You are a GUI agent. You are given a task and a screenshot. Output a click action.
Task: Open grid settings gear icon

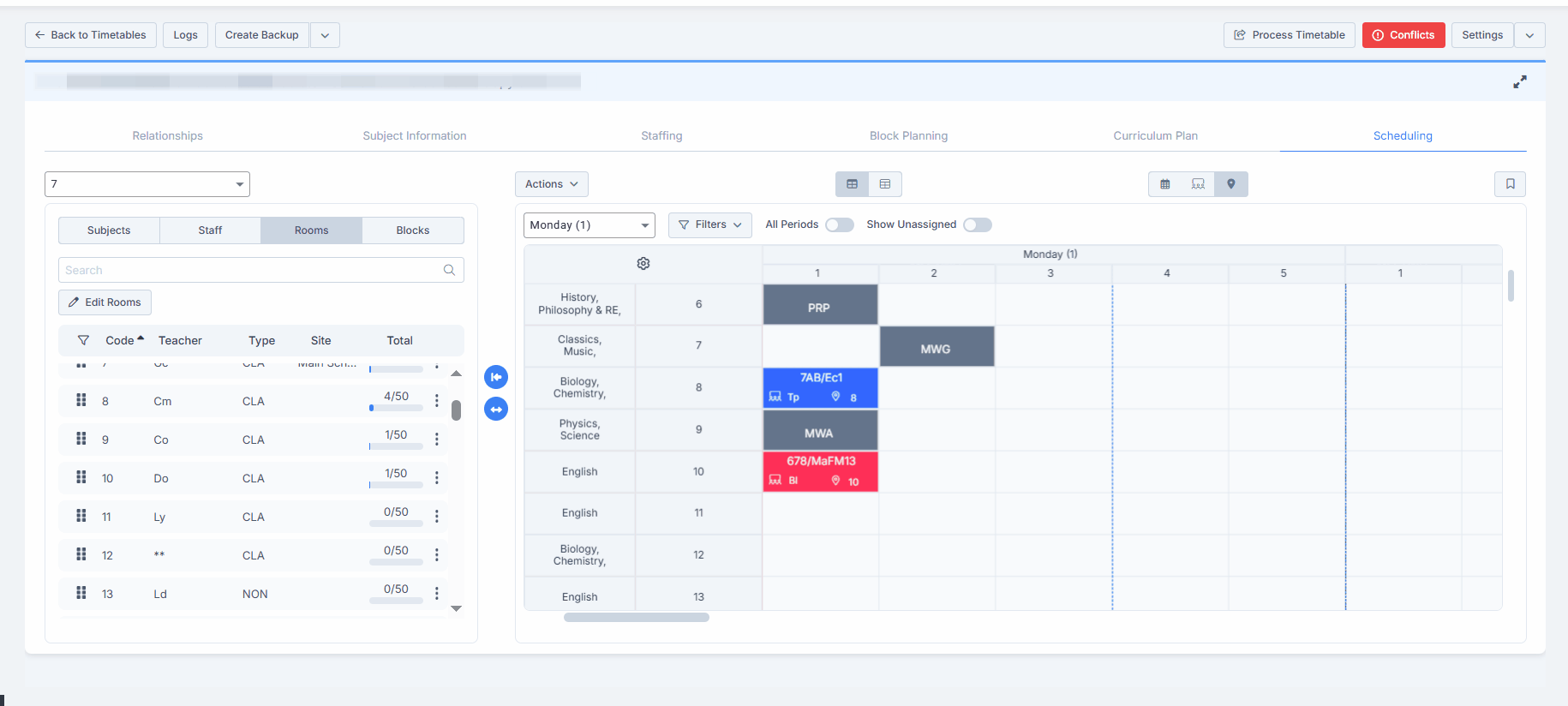643,264
